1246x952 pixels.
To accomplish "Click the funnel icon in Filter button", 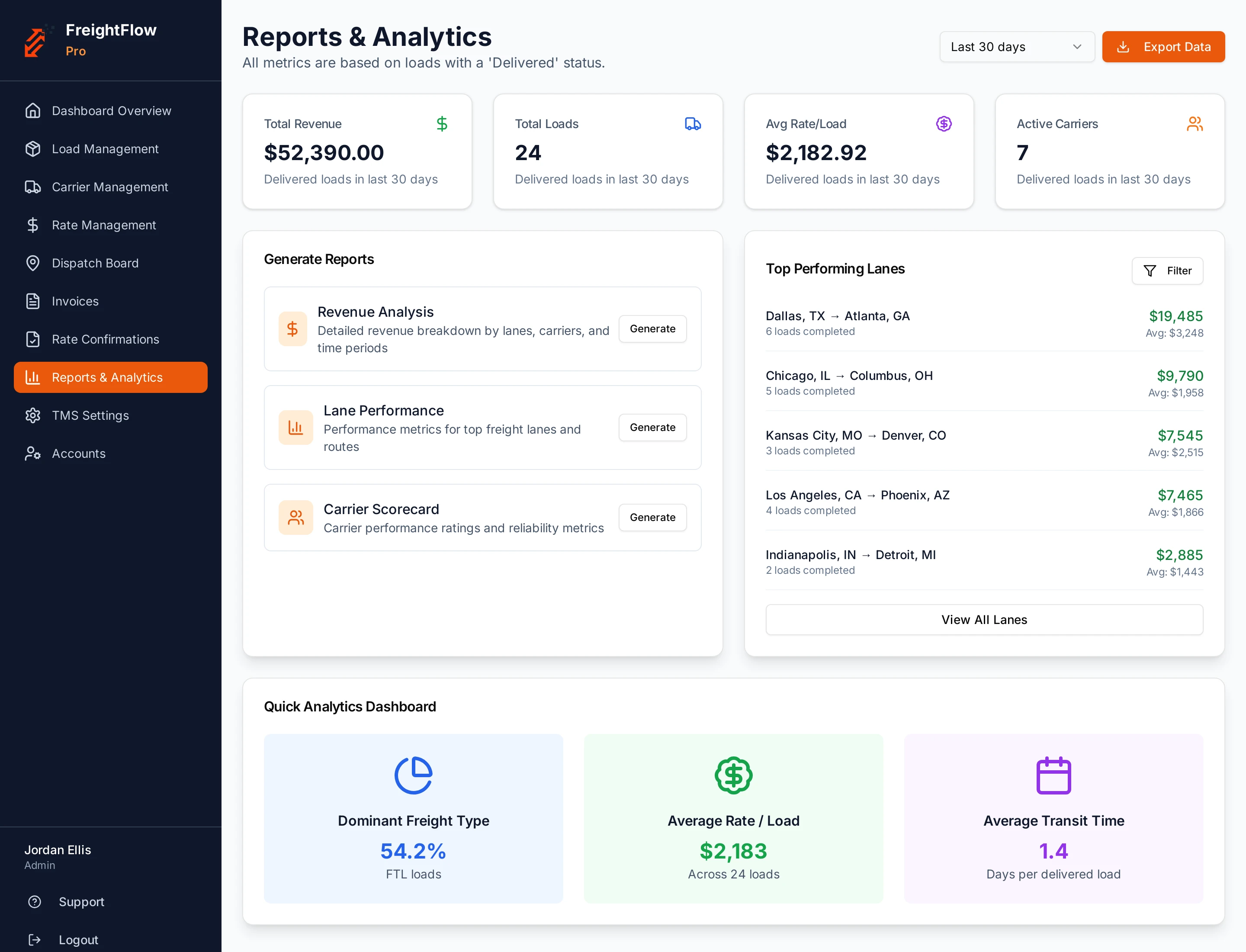I will click(x=1150, y=271).
